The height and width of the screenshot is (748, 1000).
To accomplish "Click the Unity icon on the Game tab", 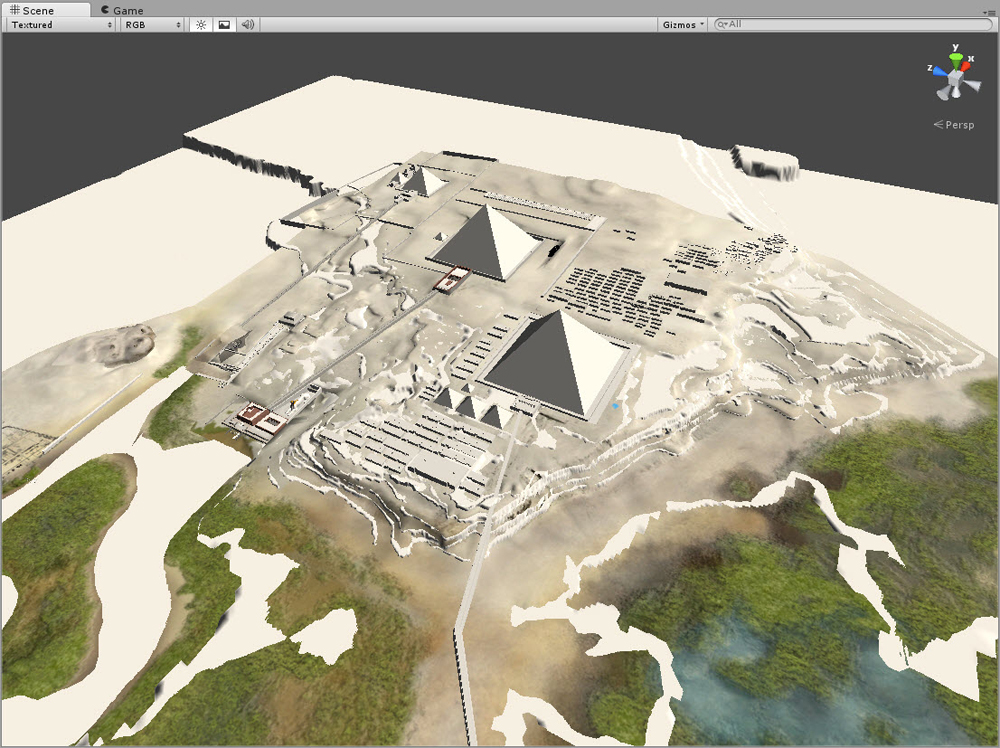I will (x=104, y=10).
